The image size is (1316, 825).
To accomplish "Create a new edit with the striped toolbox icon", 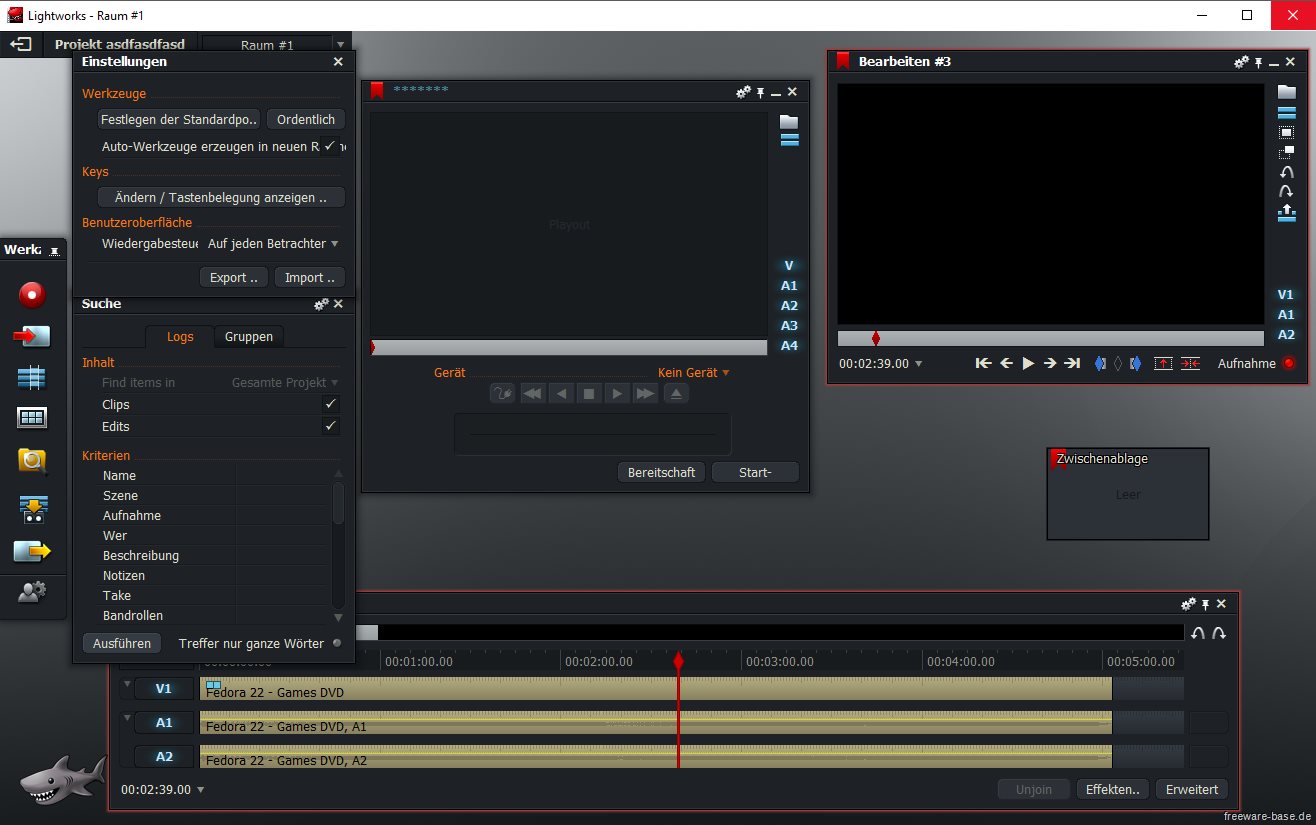I will point(32,377).
